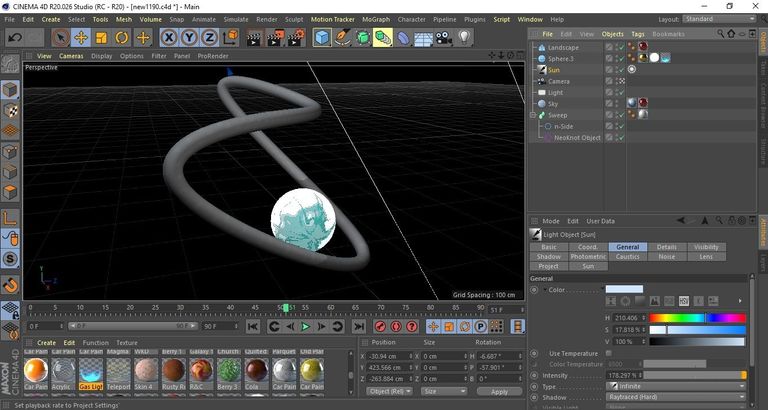Open the coordinate Size dropdown
Screen dimensions: 768x410
(x=444, y=391)
